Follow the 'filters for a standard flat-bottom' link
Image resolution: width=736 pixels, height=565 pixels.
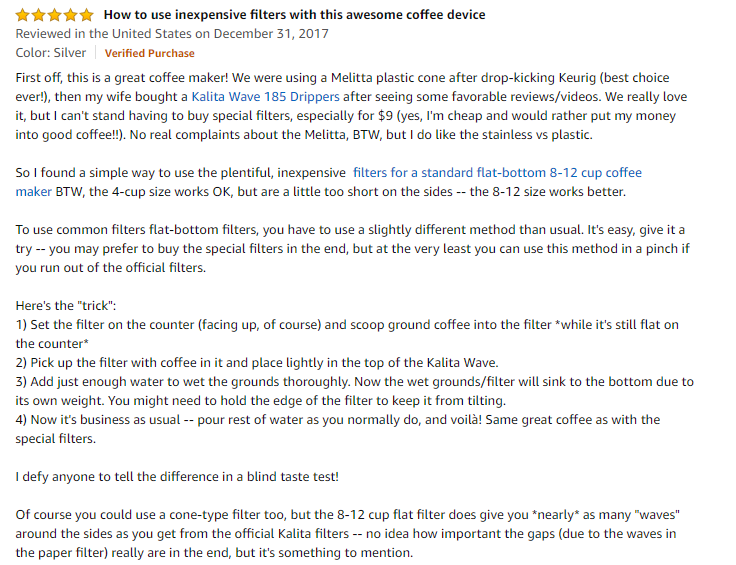497,173
